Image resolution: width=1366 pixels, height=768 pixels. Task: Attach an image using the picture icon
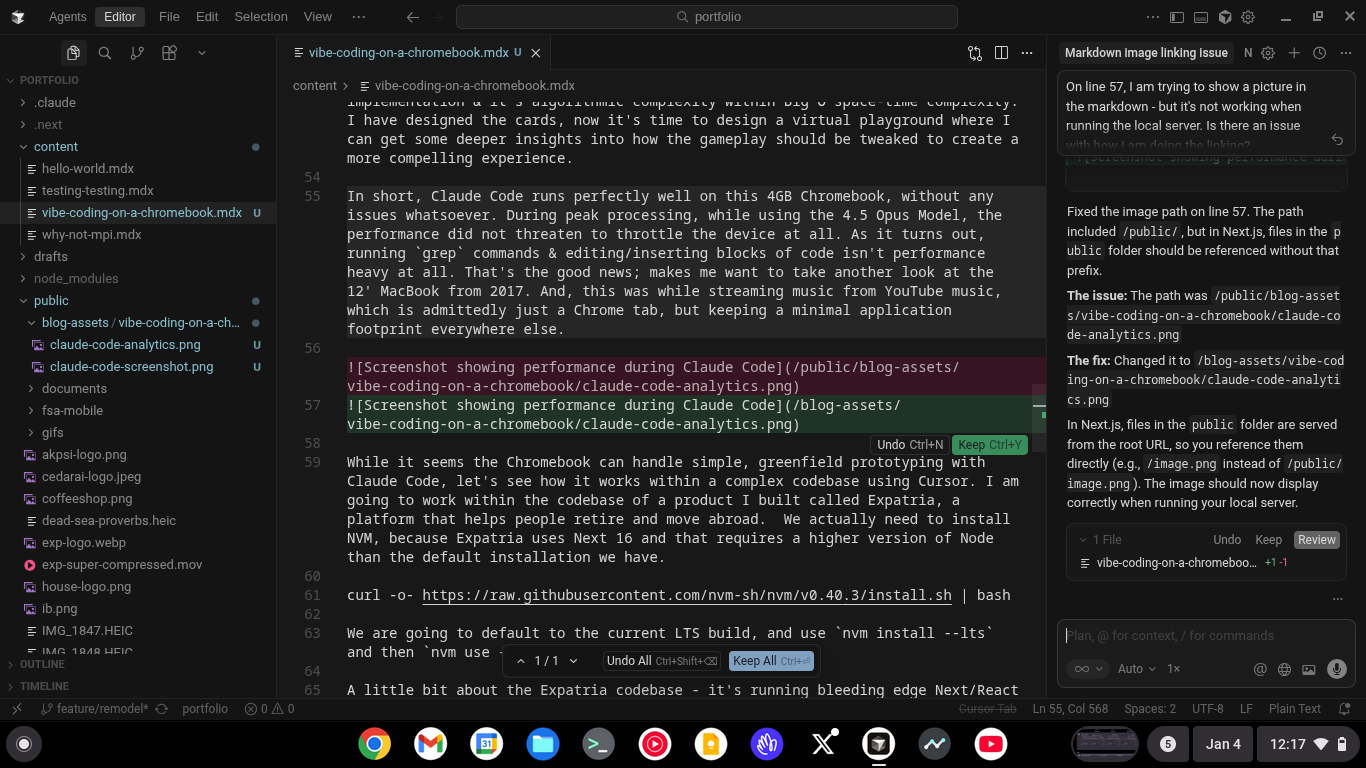1311,668
